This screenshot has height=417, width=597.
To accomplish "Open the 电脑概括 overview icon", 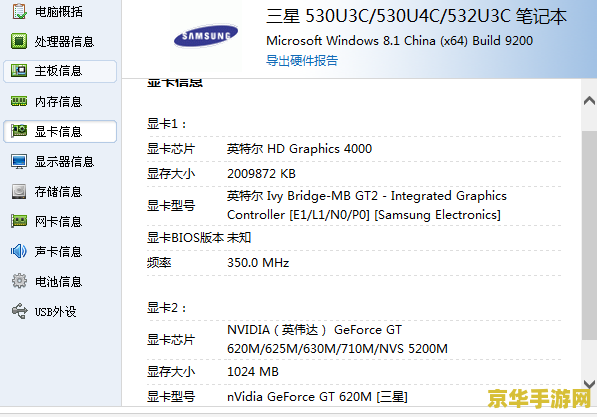I will click(19, 11).
